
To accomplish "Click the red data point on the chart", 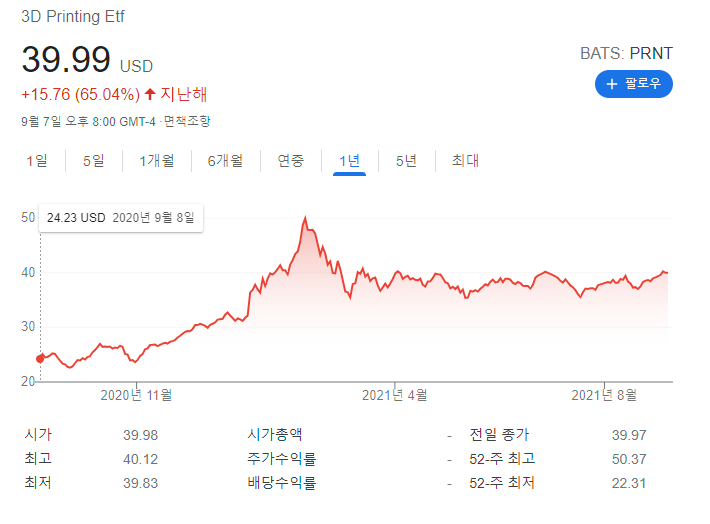I will pyautogui.click(x=40, y=359).
